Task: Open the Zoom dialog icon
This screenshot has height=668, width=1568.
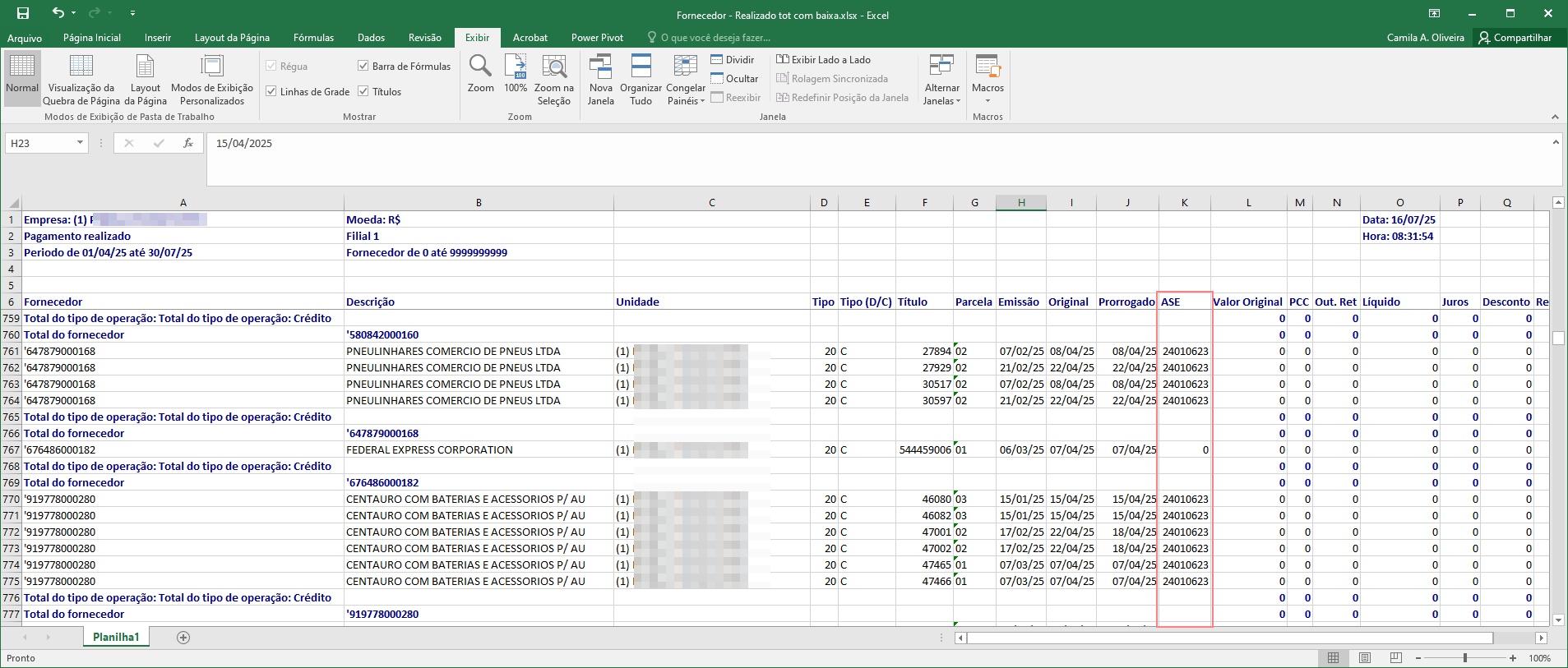Action: point(480,73)
